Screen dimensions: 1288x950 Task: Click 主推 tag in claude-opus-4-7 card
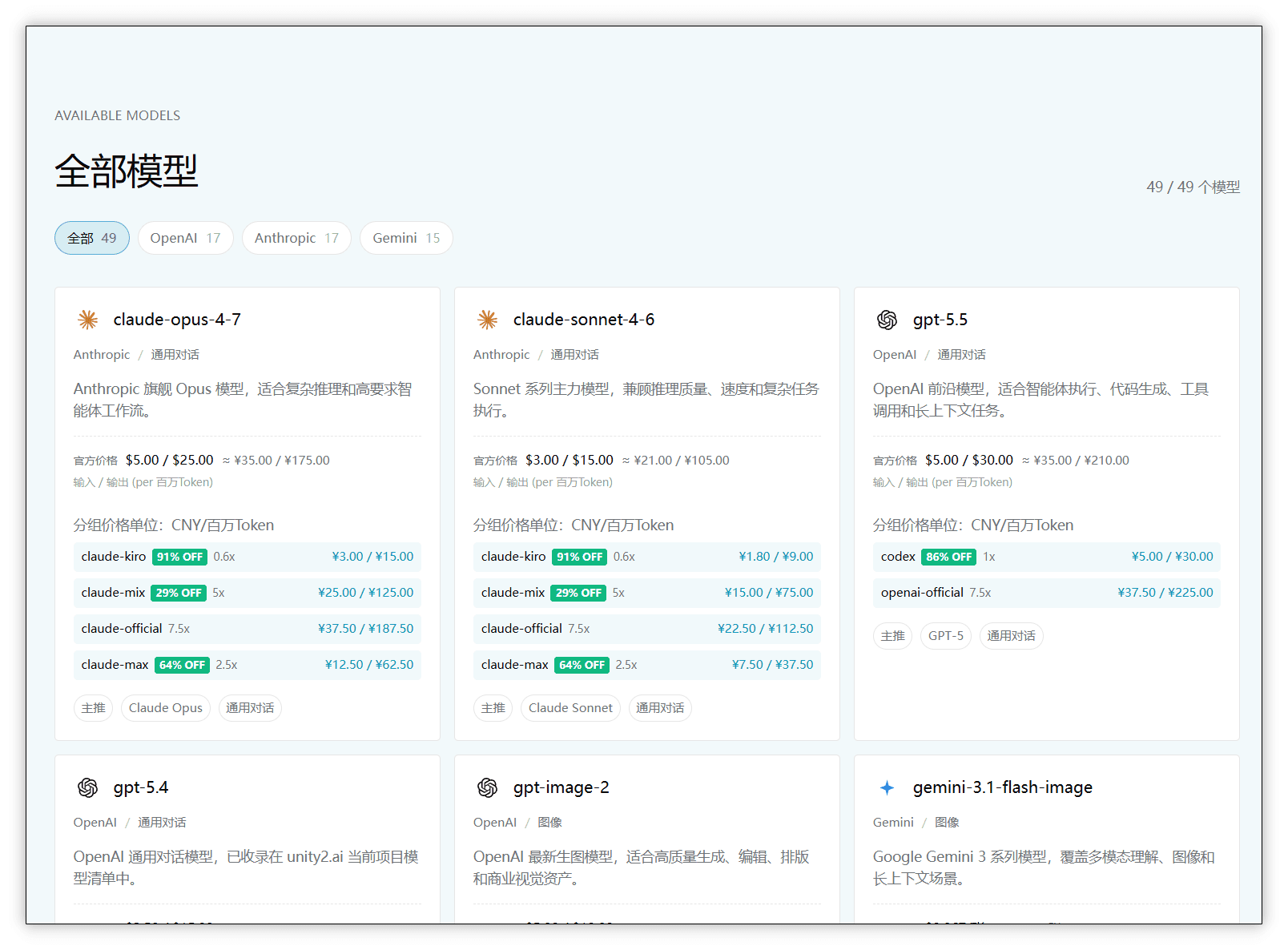click(93, 708)
